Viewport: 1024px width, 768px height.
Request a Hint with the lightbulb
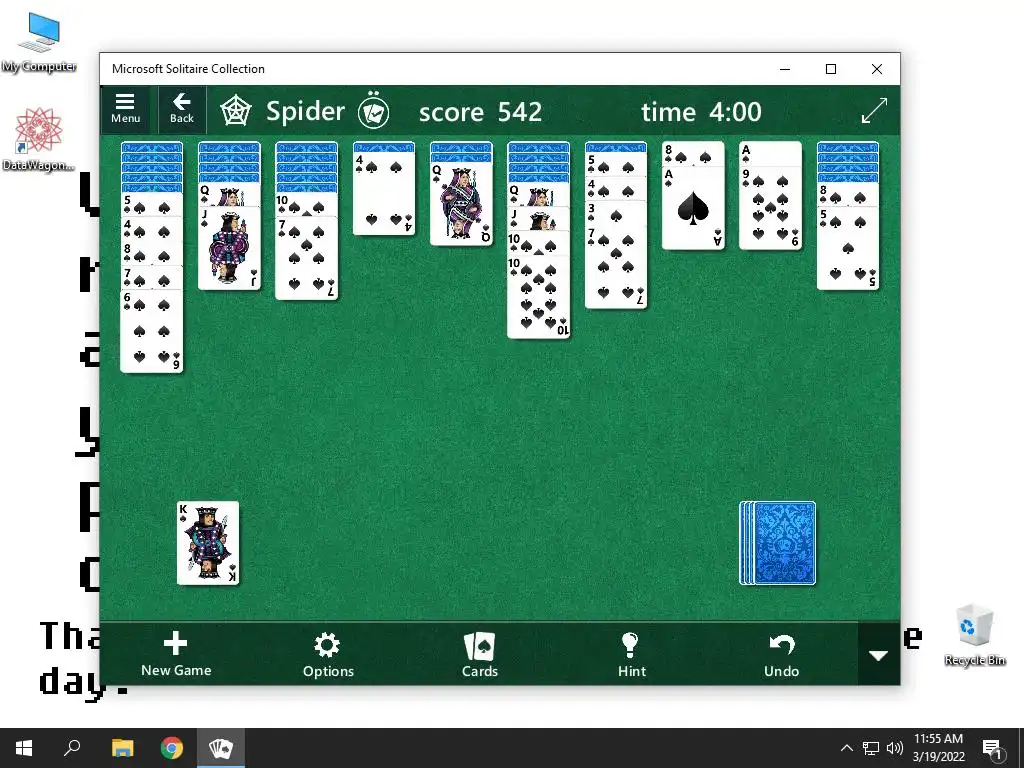point(632,654)
